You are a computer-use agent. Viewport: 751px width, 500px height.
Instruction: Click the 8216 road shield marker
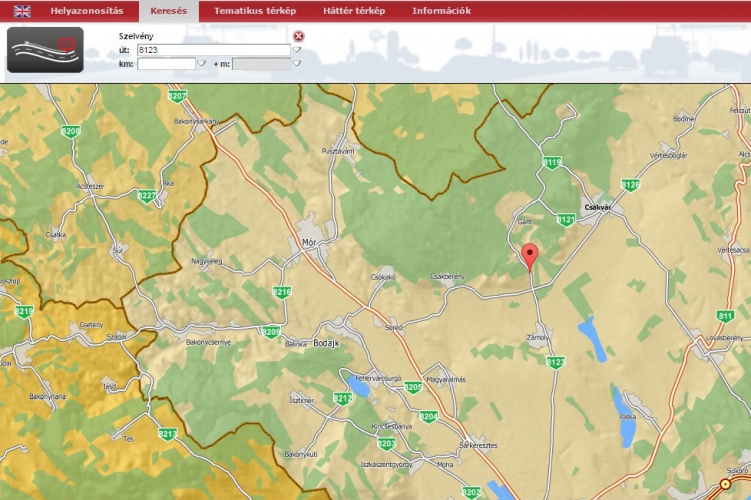point(282,292)
